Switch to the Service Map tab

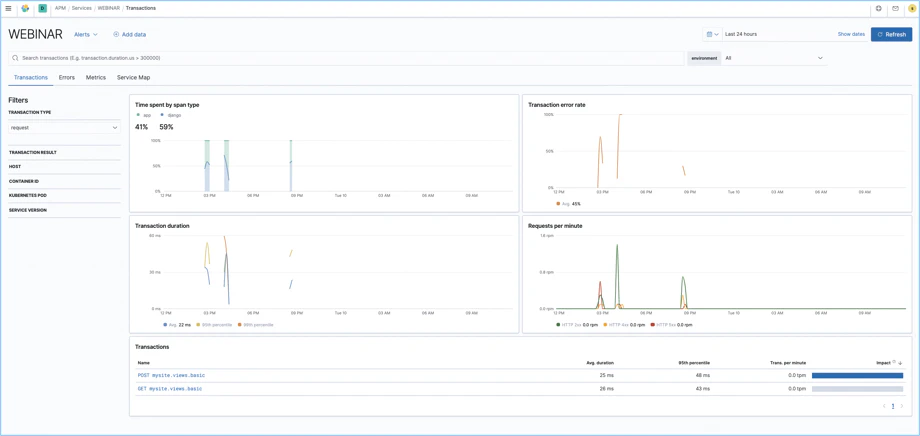[133, 77]
